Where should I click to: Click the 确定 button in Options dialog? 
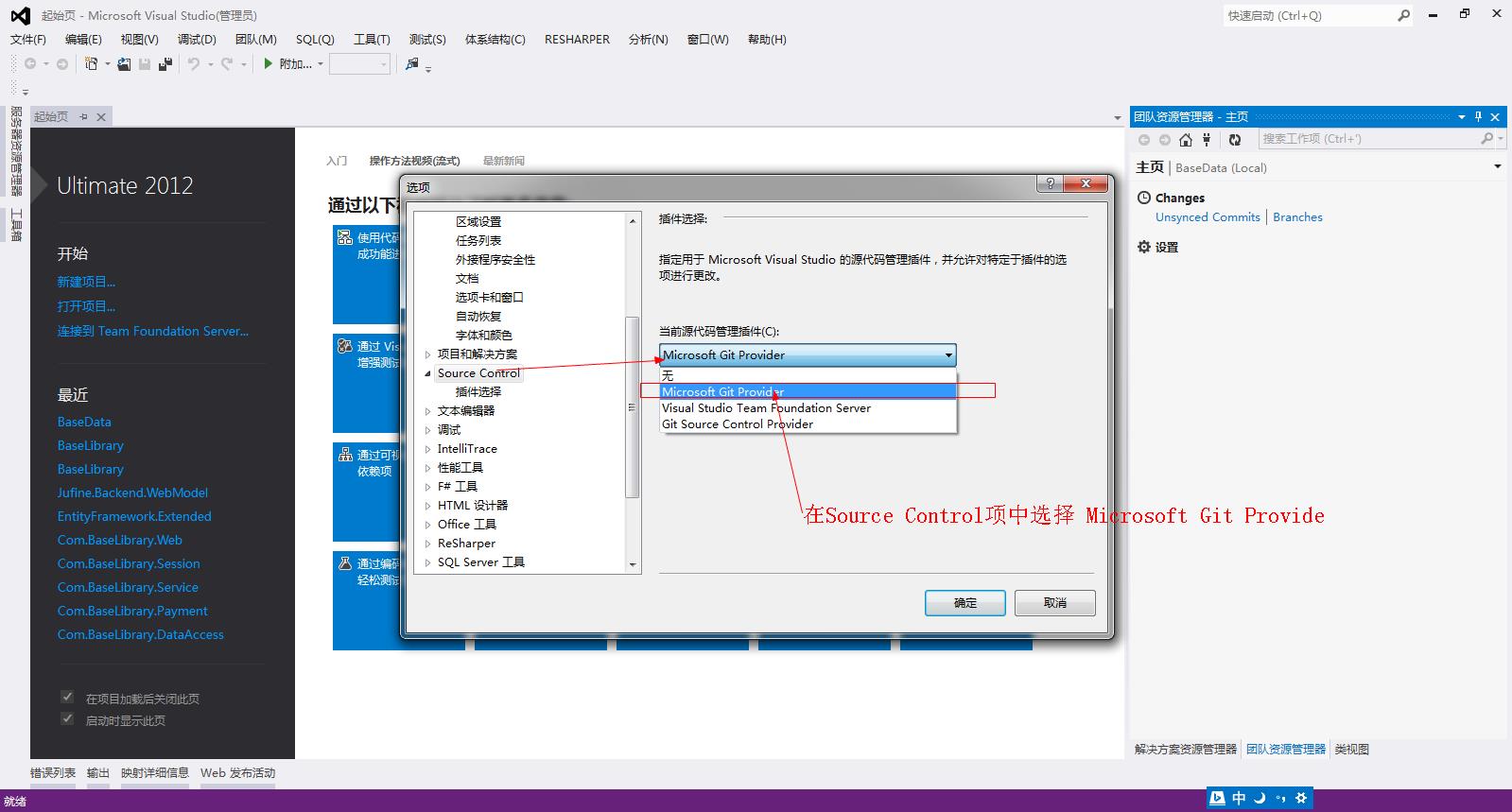(x=965, y=603)
